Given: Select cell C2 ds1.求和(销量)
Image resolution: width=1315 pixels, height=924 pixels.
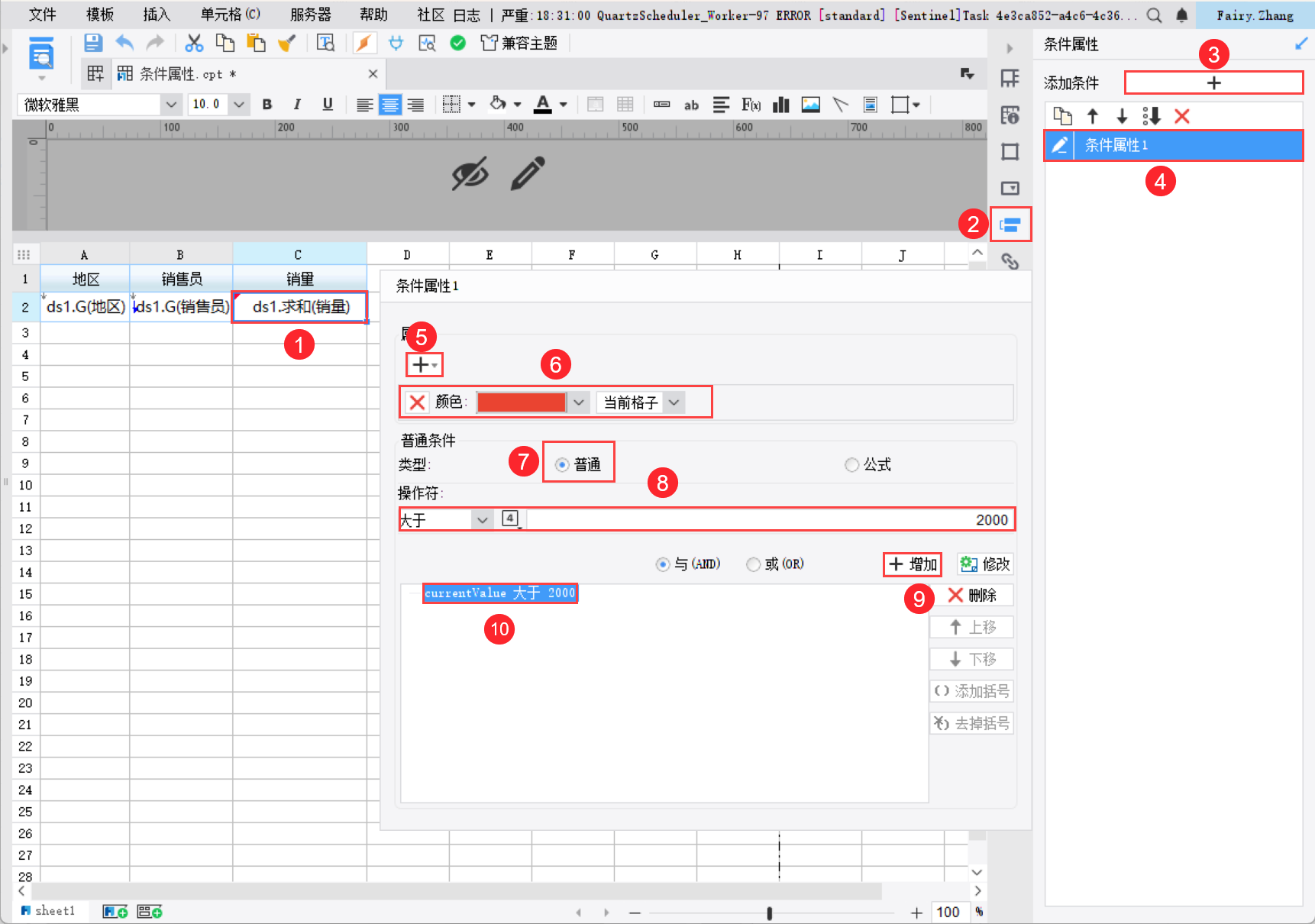Looking at the screenshot, I should 300,307.
